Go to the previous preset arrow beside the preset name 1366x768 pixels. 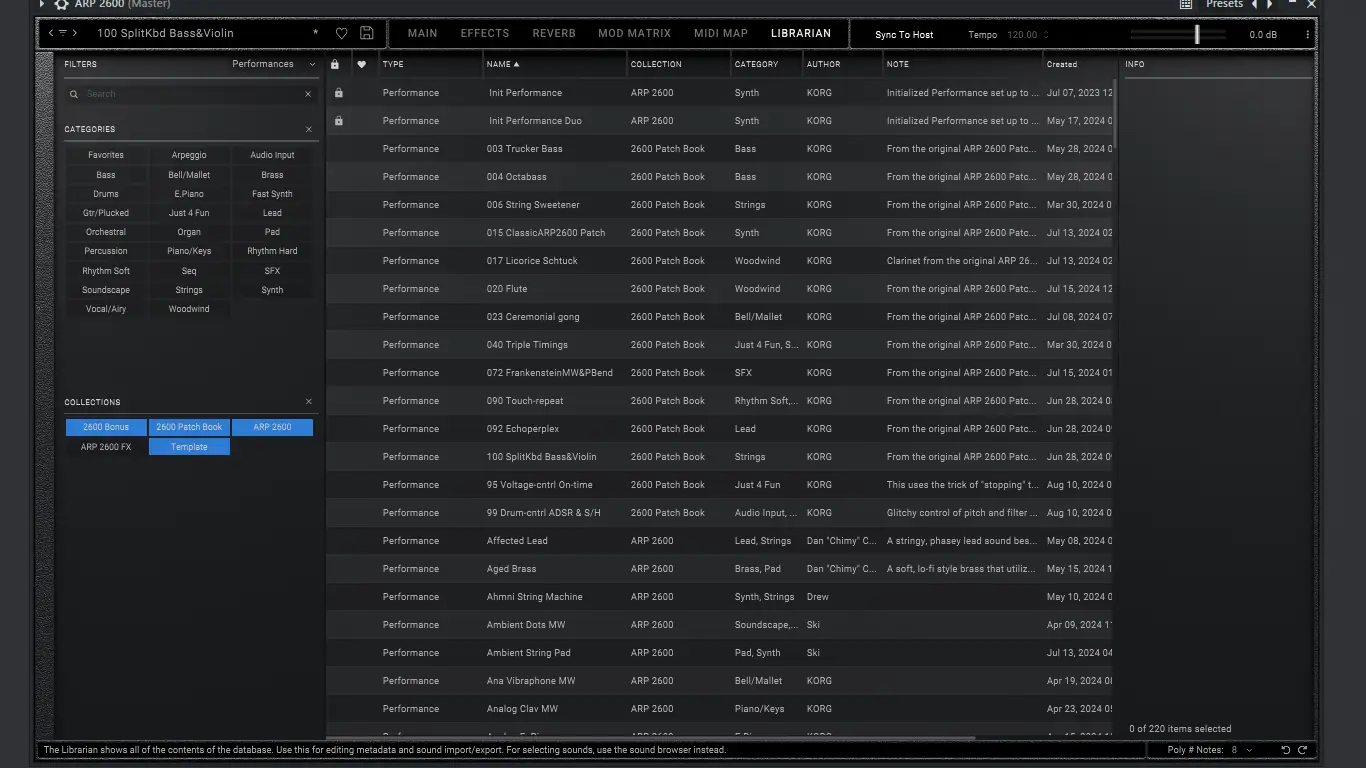[x=51, y=33]
